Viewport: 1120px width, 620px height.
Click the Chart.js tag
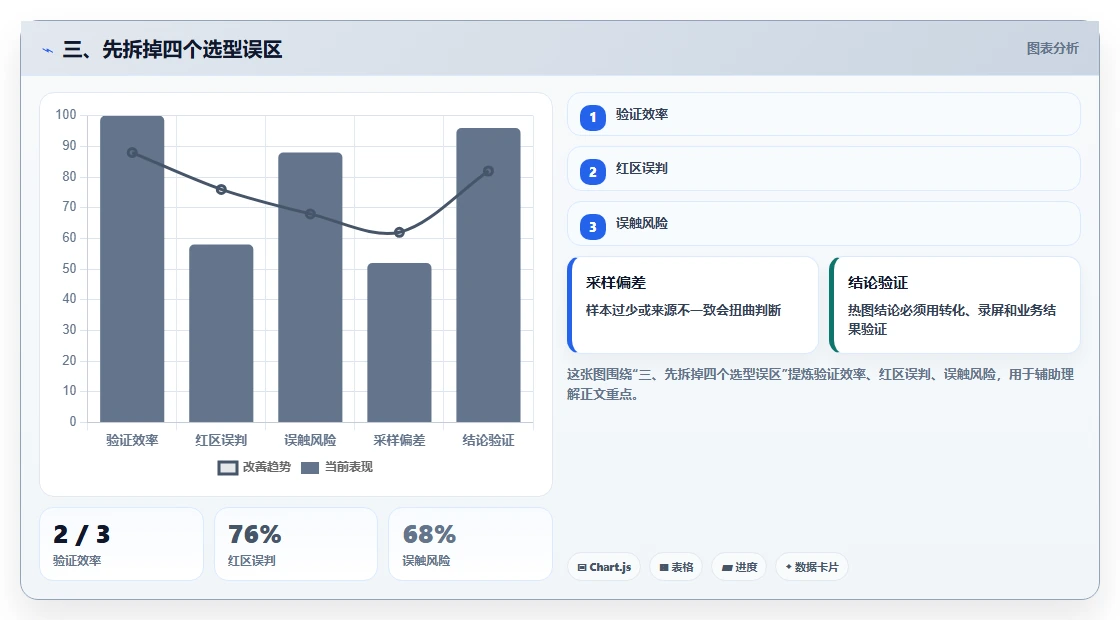click(604, 567)
